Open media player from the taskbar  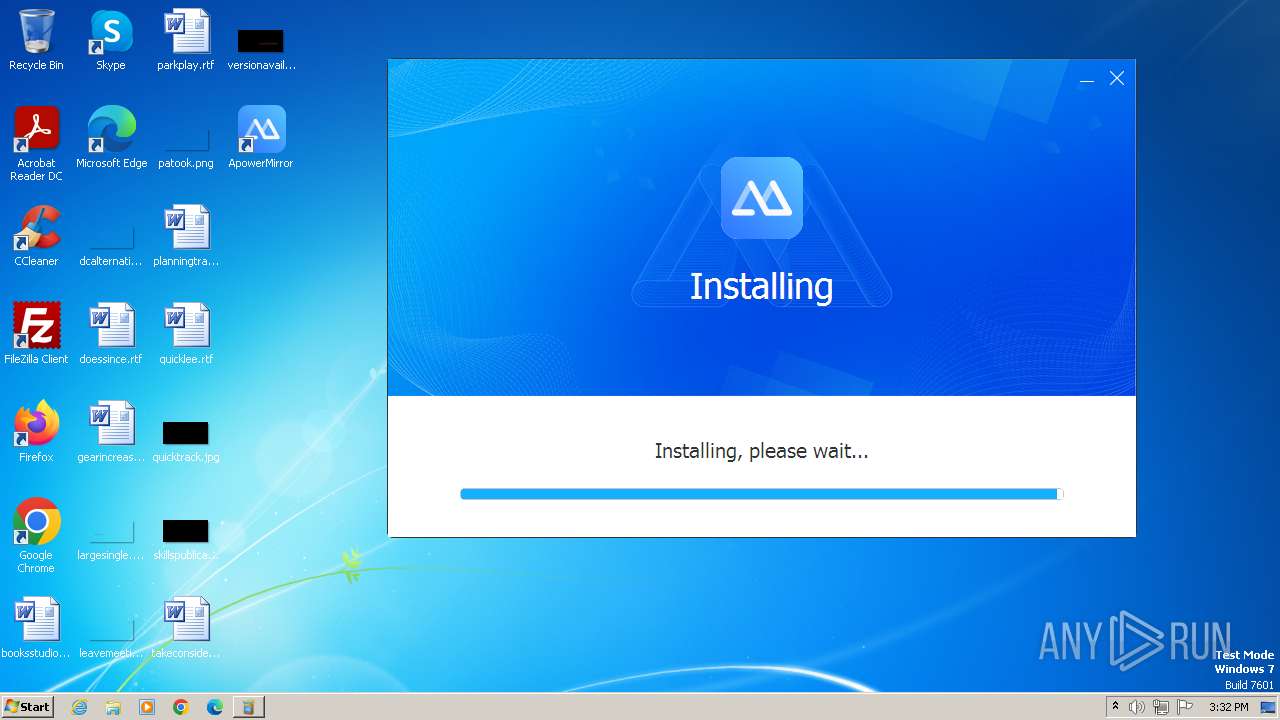coord(147,707)
